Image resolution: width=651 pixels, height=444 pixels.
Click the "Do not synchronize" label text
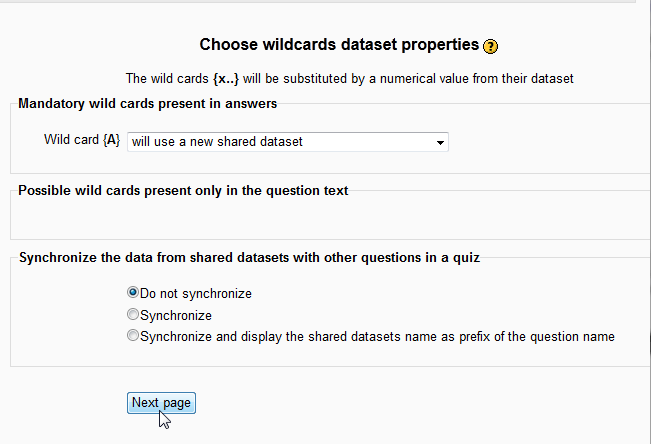pos(196,294)
